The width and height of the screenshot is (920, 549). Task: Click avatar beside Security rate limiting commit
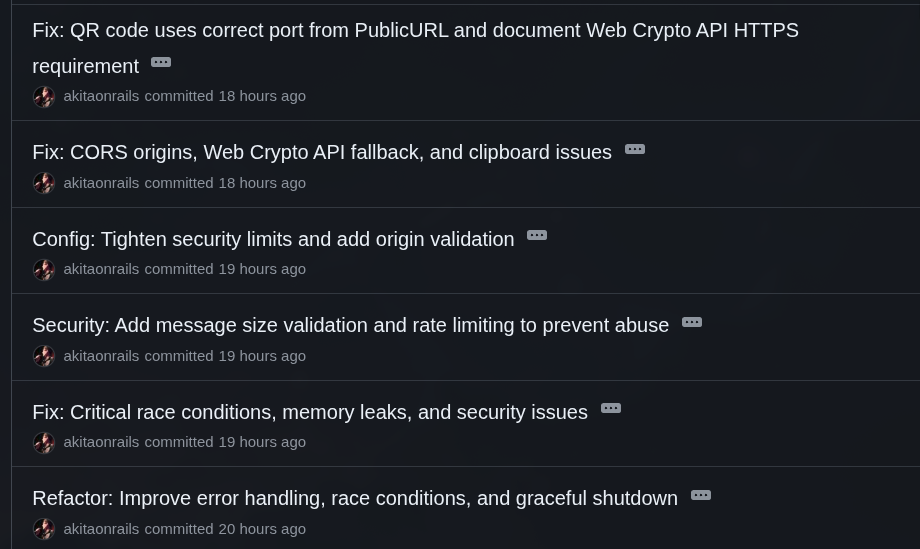pyautogui.click(x=44, y=356)
